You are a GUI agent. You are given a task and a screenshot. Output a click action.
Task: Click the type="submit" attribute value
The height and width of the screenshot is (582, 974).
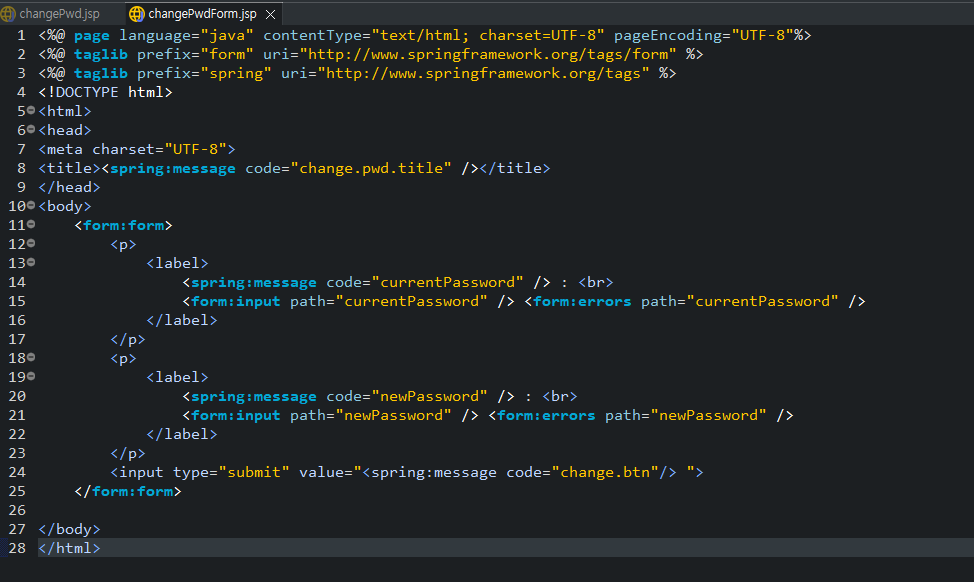(x=254, y=472)
